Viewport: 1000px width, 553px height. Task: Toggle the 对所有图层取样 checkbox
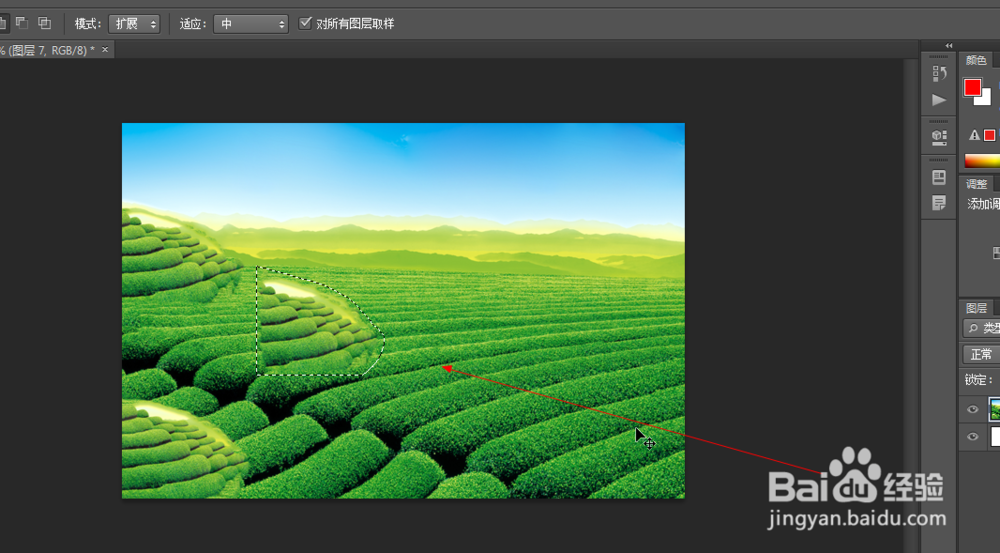pyautogui.click(x=305, y=24)
